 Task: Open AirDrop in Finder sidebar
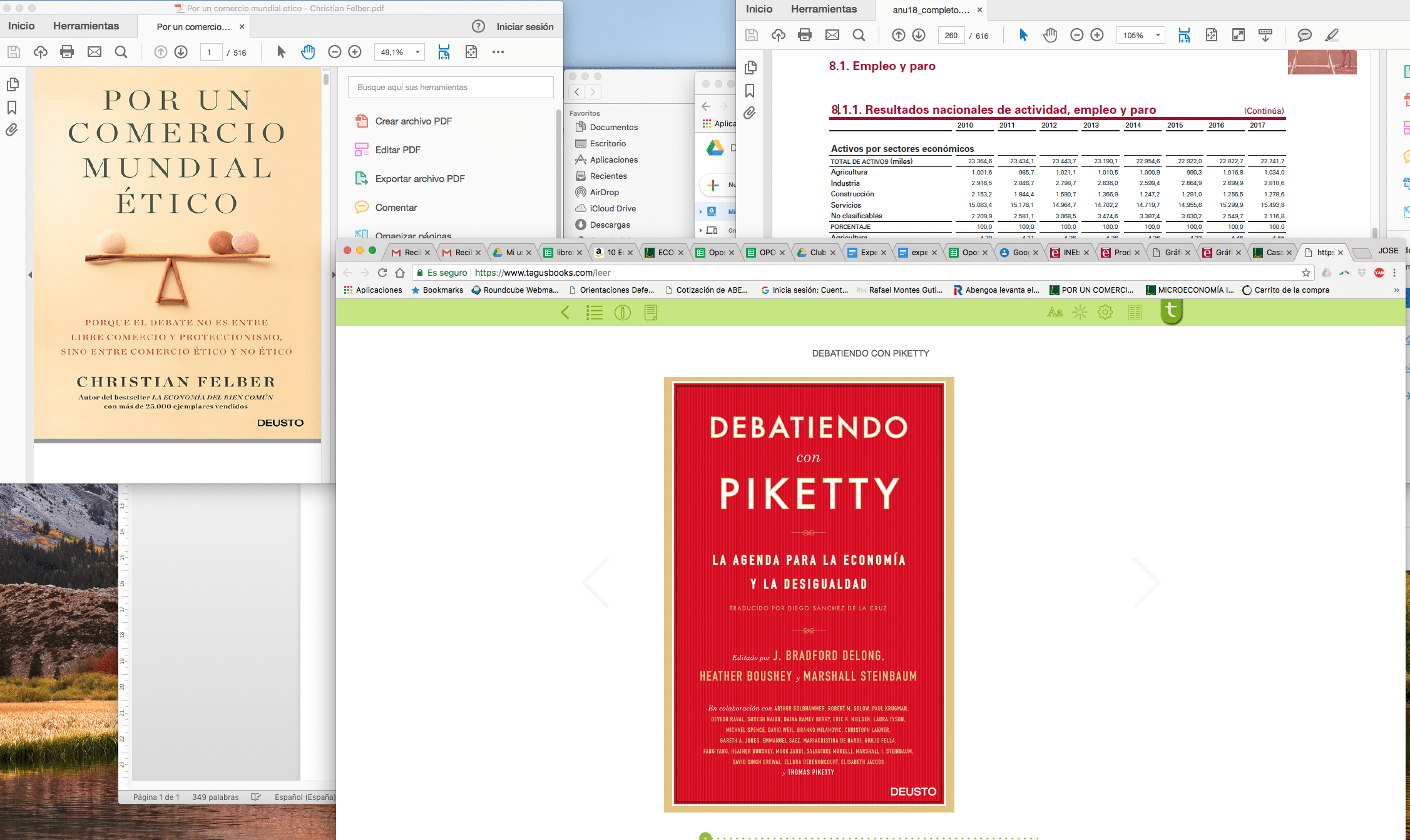pyautogui.click(x=597, y=192)
